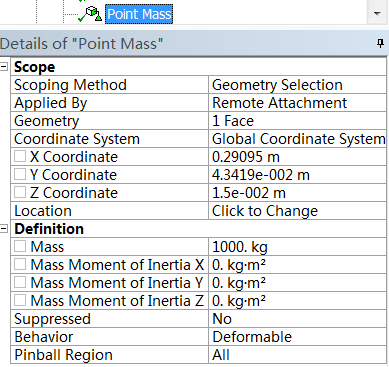
Task: Check Mass Moment of Inertia X checkbox
Action: [20, 264]
